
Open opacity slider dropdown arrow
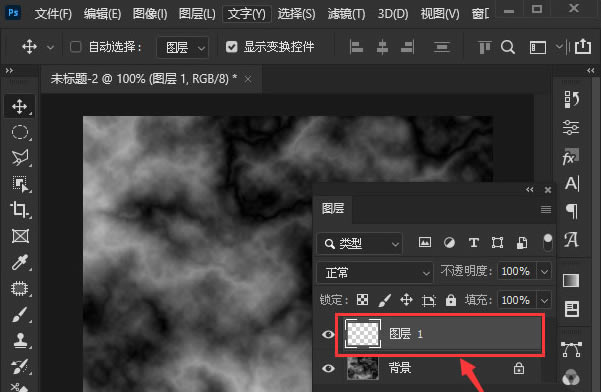coord(544,272)
